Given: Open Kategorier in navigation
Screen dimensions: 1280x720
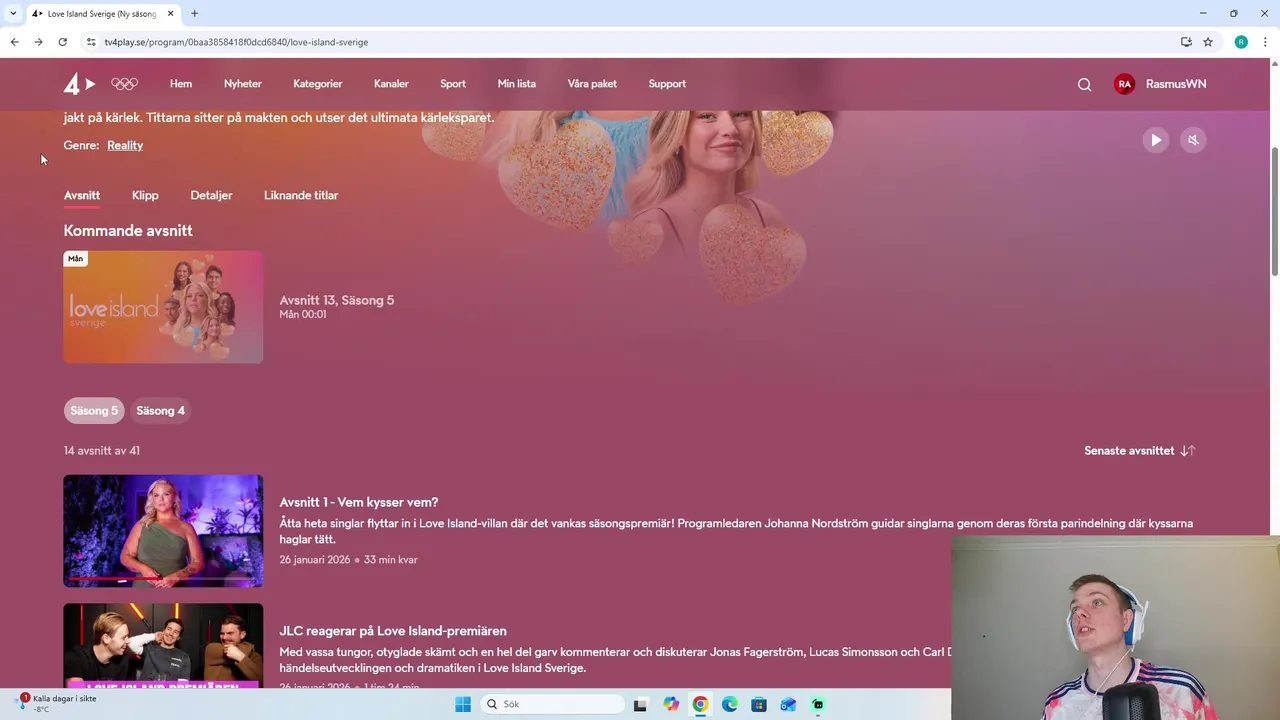Looking at the screenshot, I should tap(318, 84).
